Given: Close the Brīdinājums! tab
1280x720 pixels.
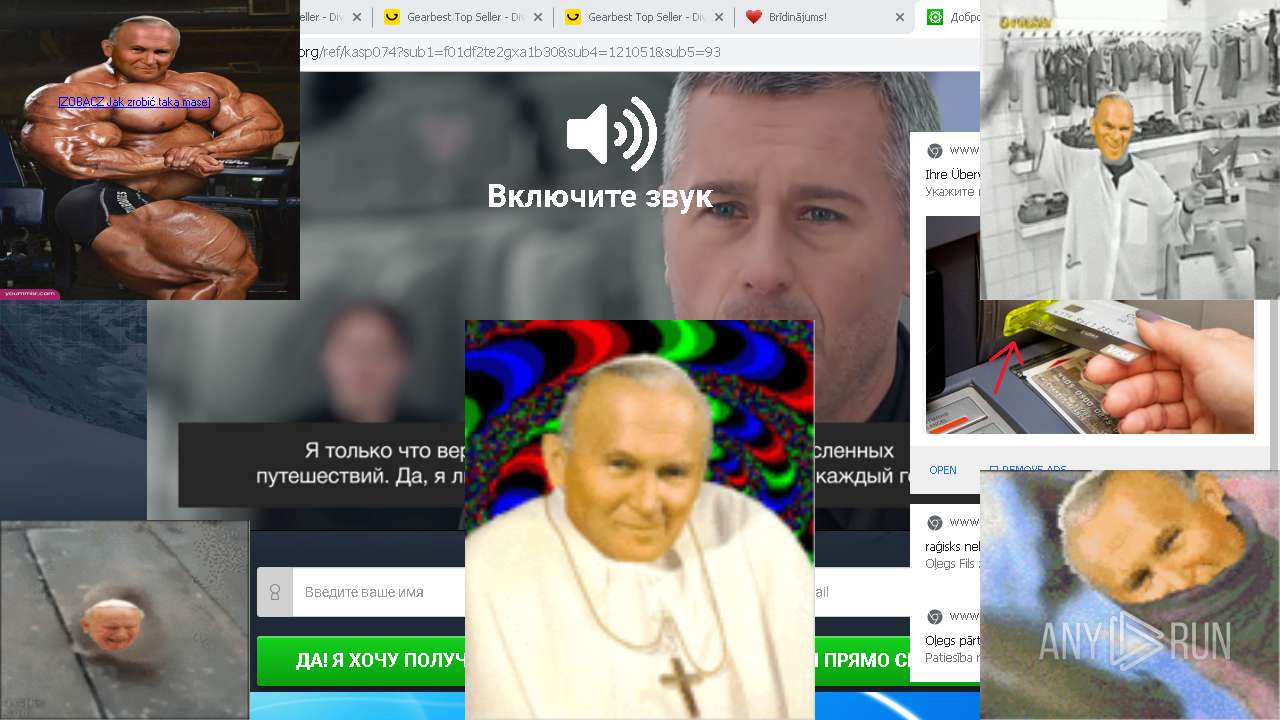Looking at the screenshot, I should click(x=899, y=17).
